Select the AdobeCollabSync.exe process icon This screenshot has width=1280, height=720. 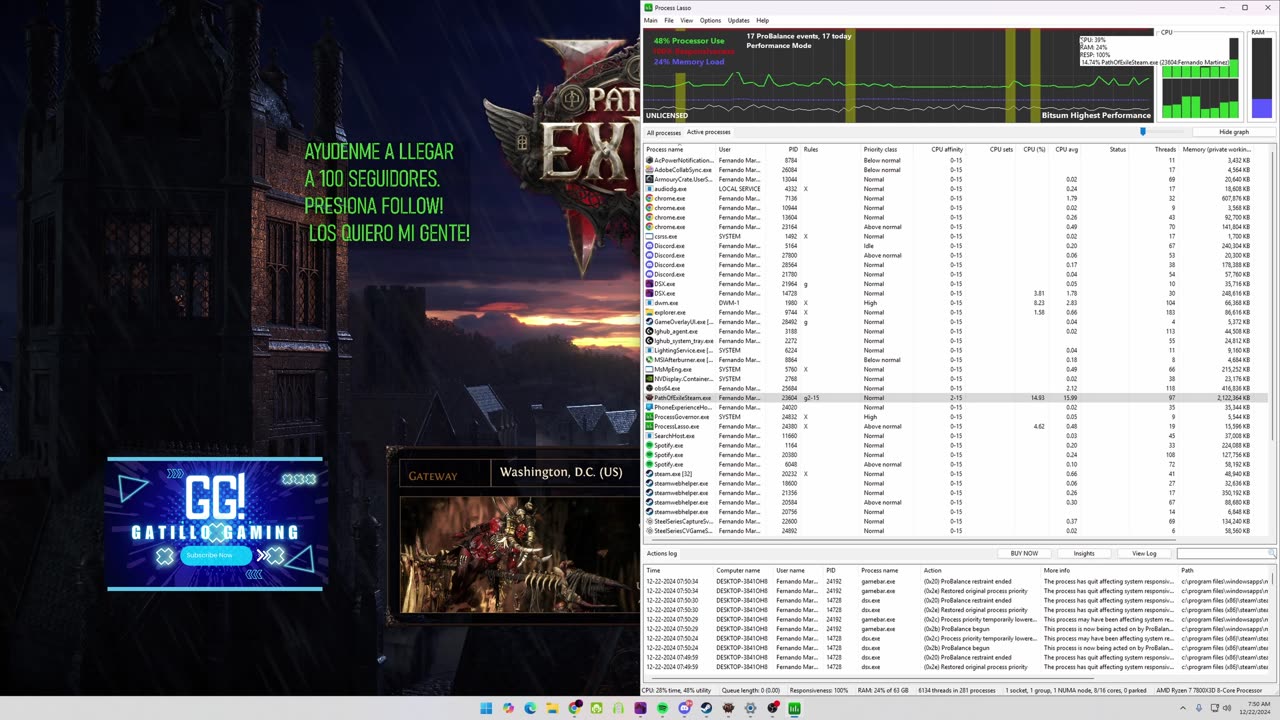(x=650, y=170)
